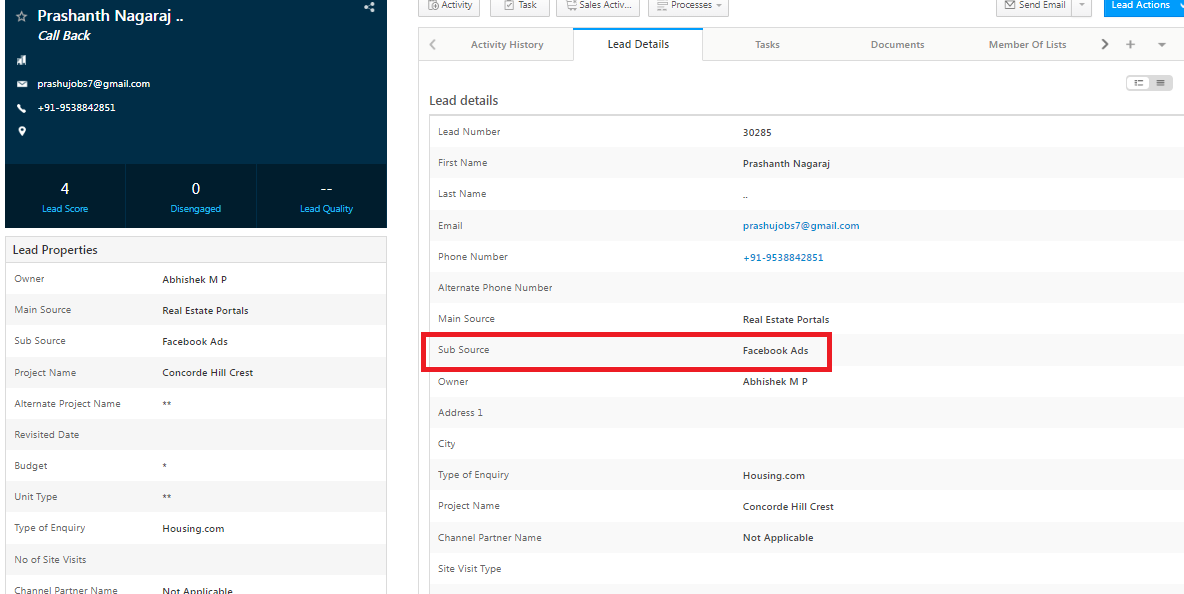The image size is (1184, 594).
Task: Click Concorde Hill Crest in Lead Properties panel
Action: (x=208, y=373)
